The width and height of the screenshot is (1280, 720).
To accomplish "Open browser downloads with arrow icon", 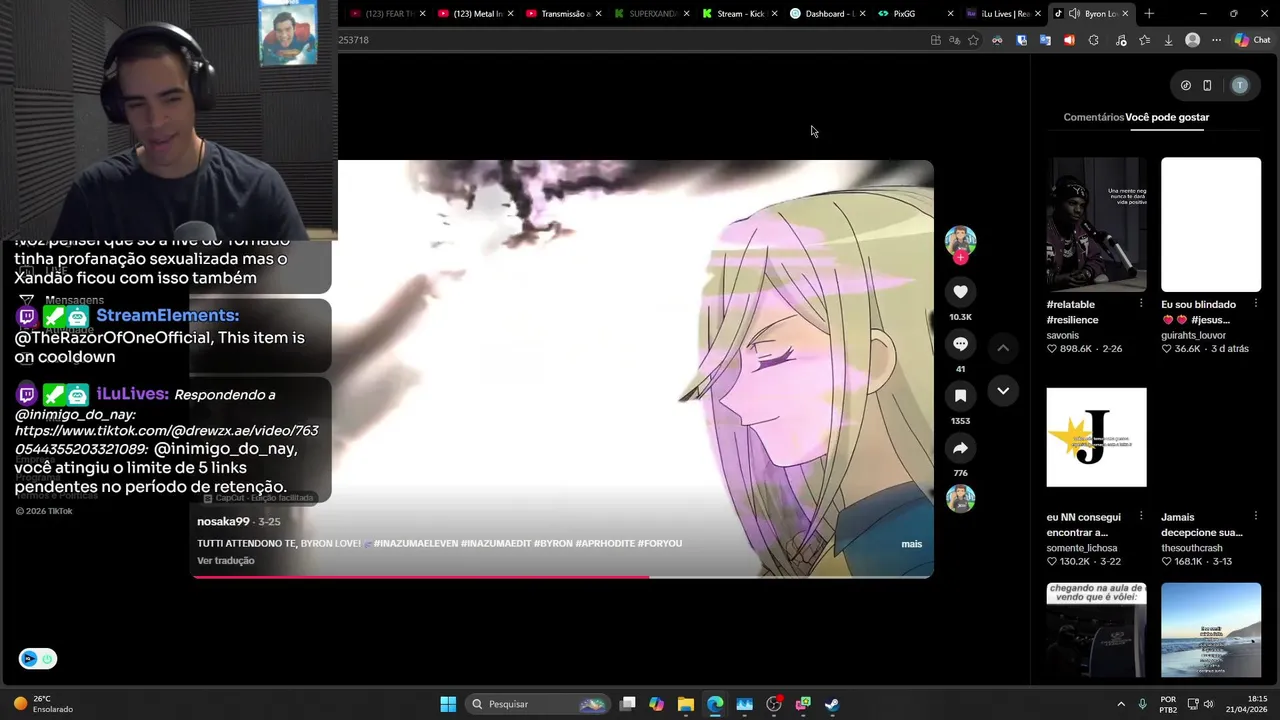I will (x=1168, y=40).
